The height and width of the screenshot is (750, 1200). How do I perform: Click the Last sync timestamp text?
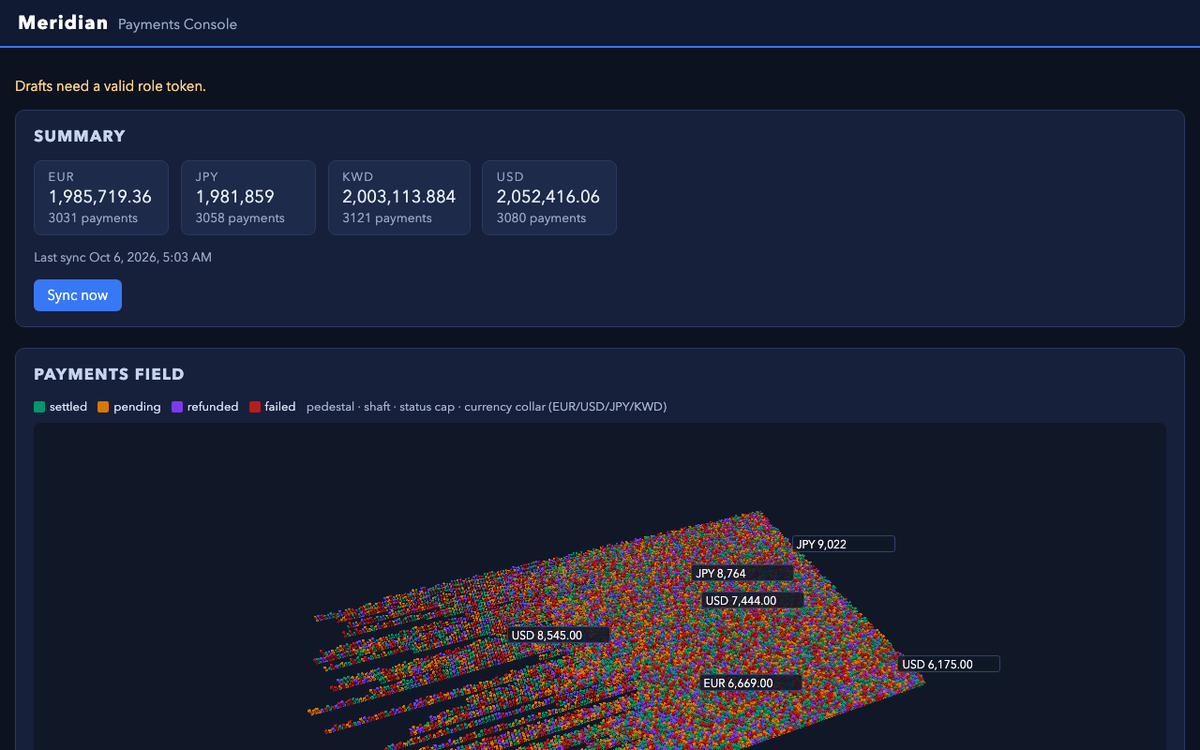pos(123,257)
